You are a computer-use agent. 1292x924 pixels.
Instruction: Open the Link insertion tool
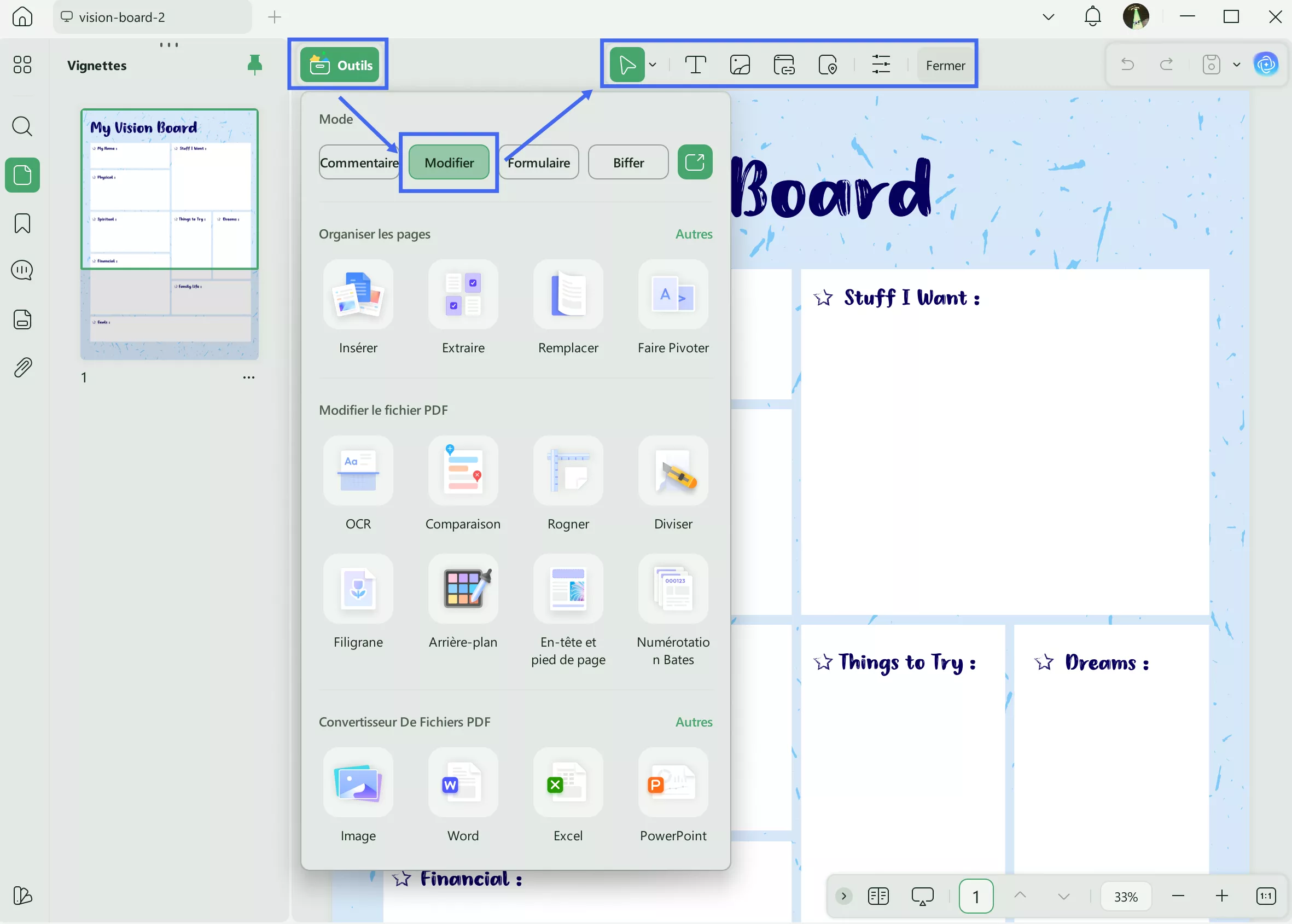coord(783,65)
